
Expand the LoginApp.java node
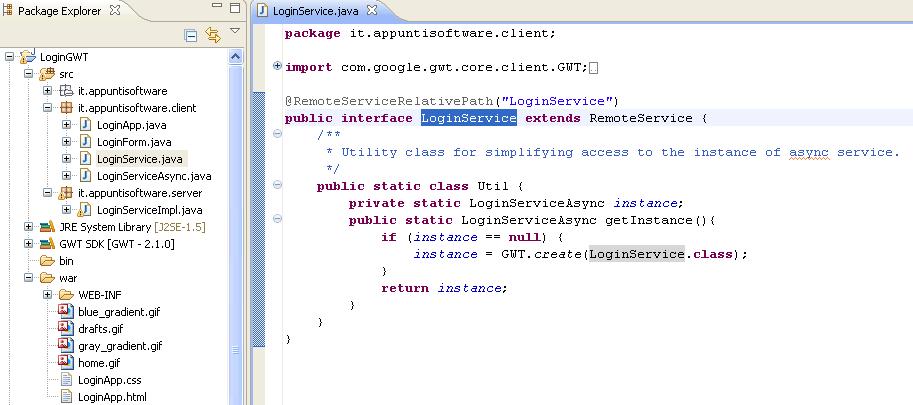[66, 125]
